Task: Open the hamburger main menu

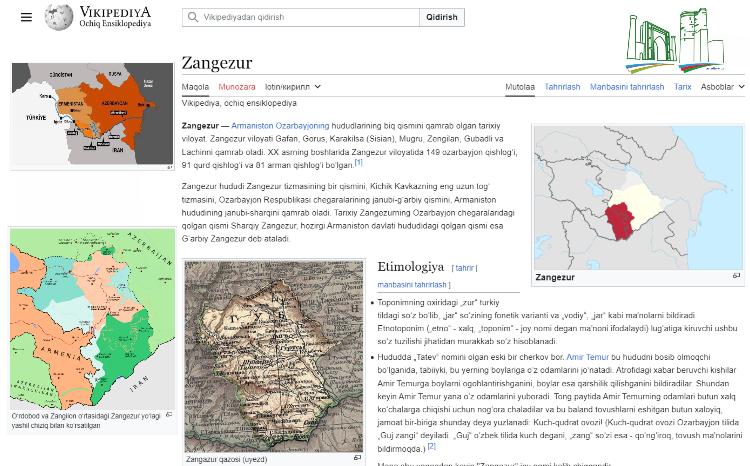Action: [26, 17]
